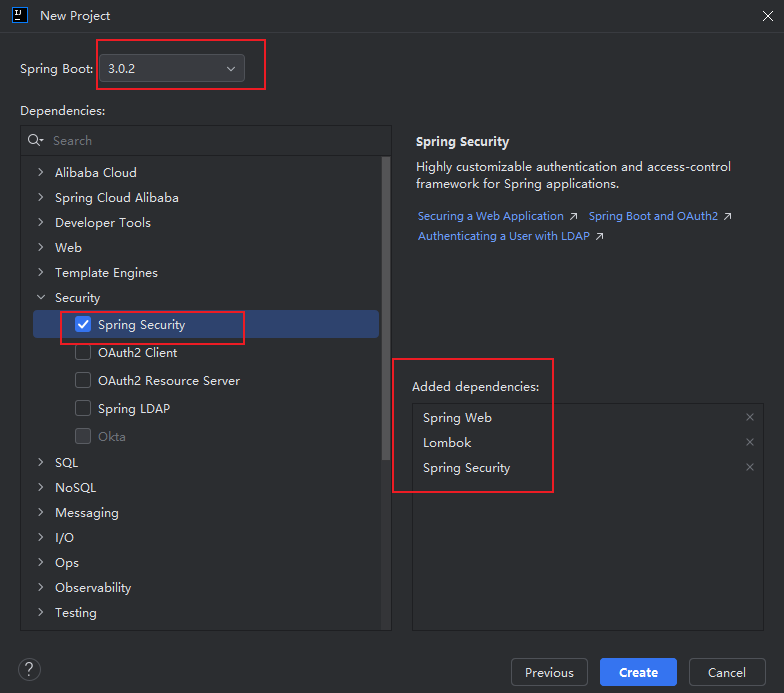Expand the I/O category

coord(40,537)
